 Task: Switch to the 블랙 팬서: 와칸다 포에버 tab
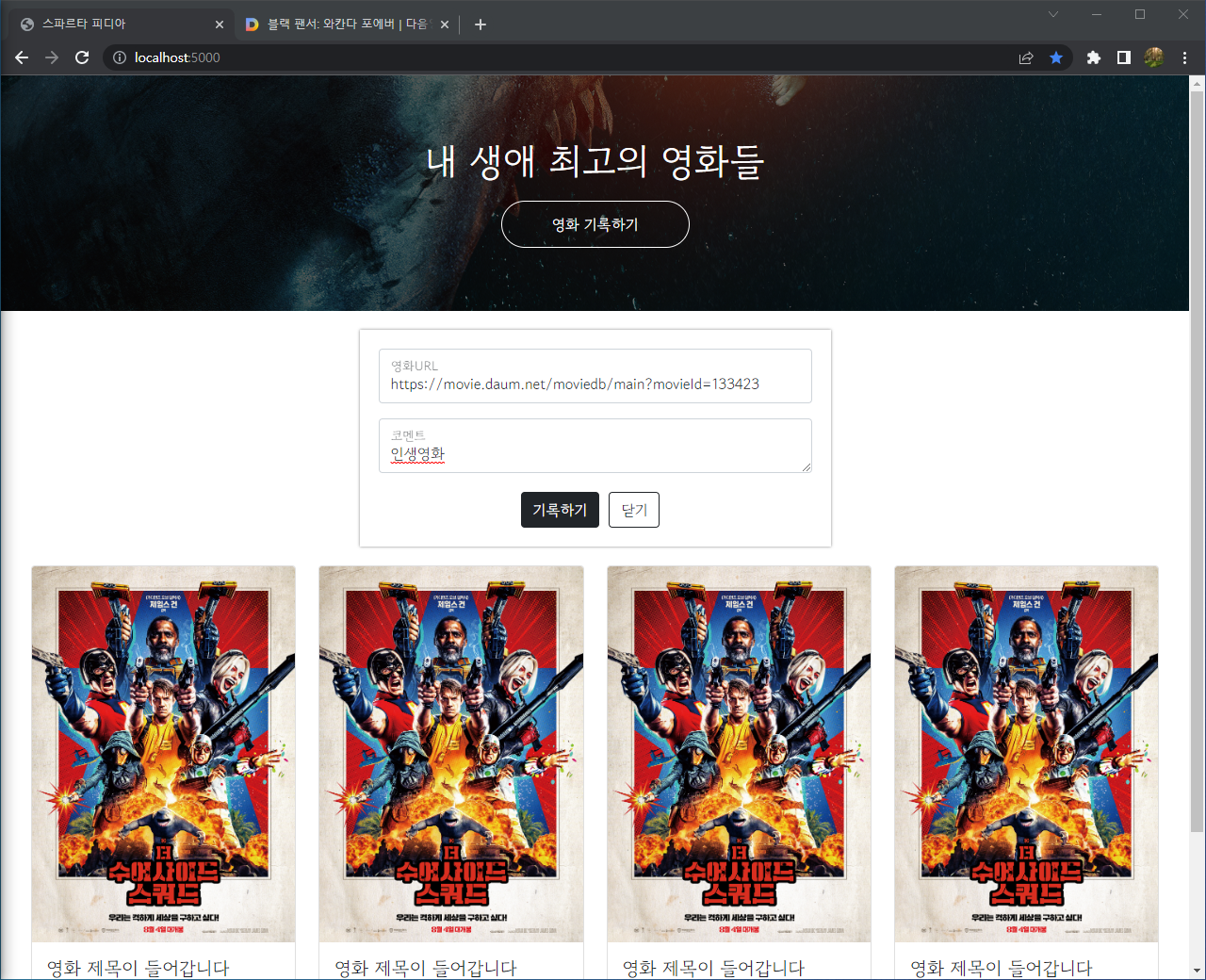click(x=347, y=24)
